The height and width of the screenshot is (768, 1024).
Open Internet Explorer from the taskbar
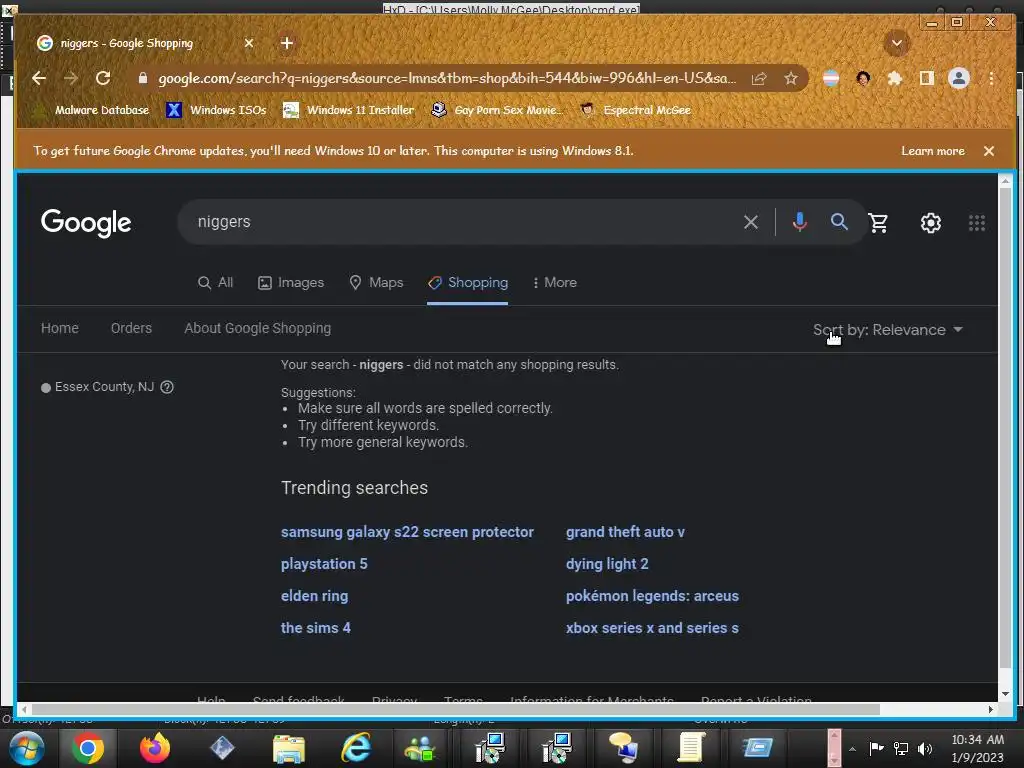(356, 748)
